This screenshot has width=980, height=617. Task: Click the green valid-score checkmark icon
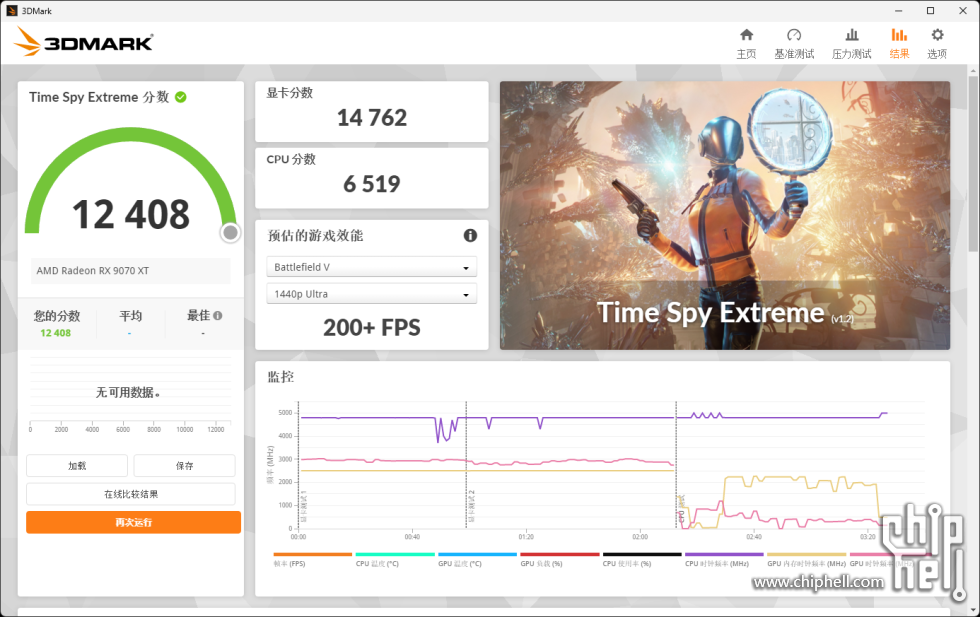pyautogui.click(x=181, y=97)
